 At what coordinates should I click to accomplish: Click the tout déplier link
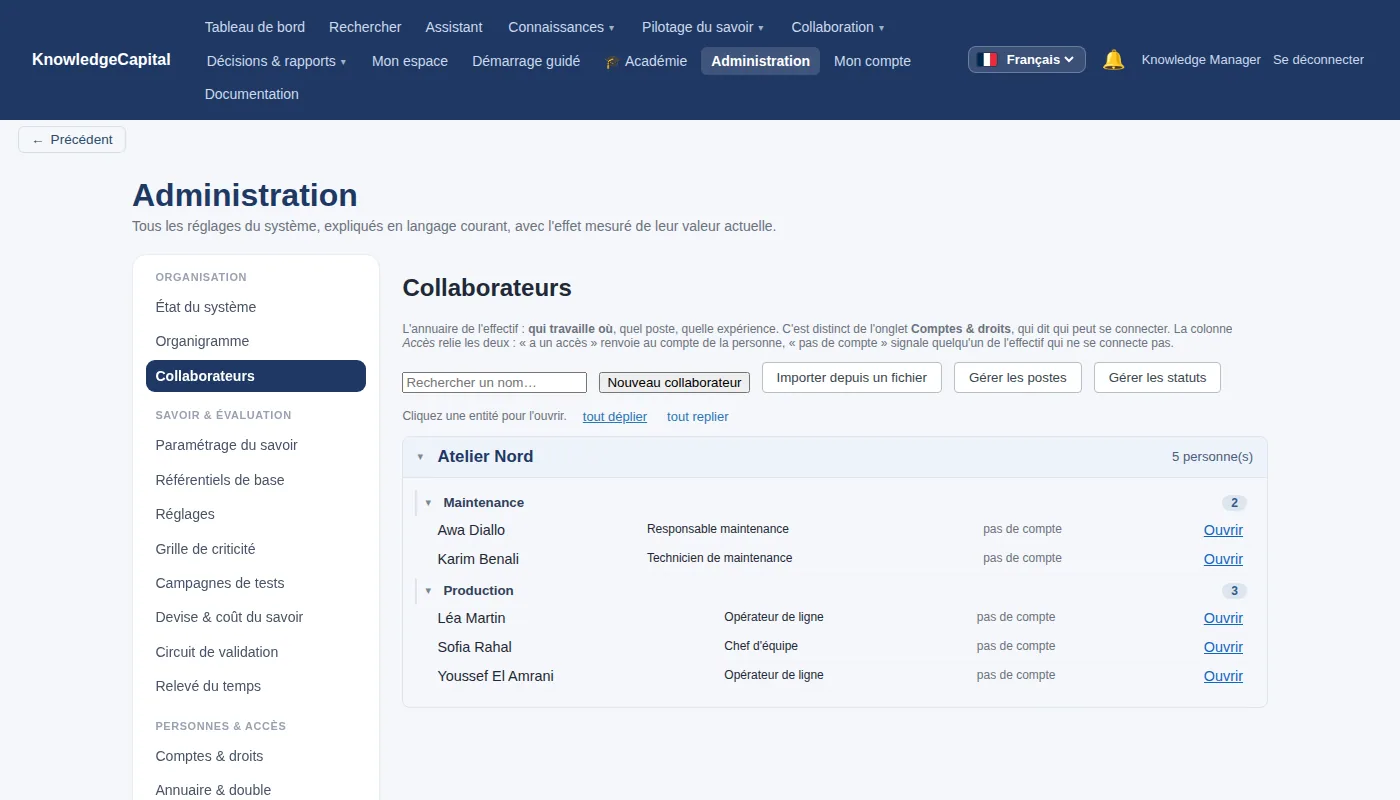tap(615, 417)
